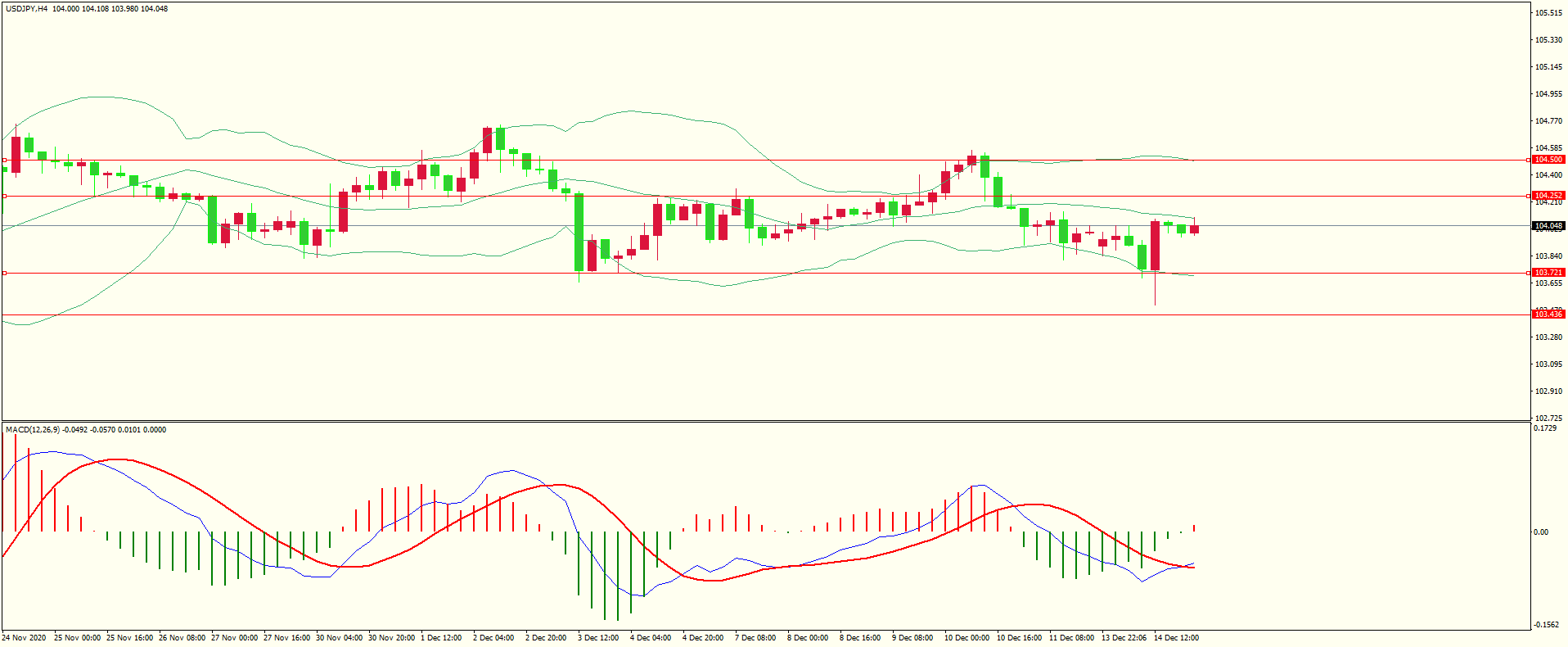Click the 1 Dec 12:00 time label
Viewport: 1568px width, 647px height.
441,638
